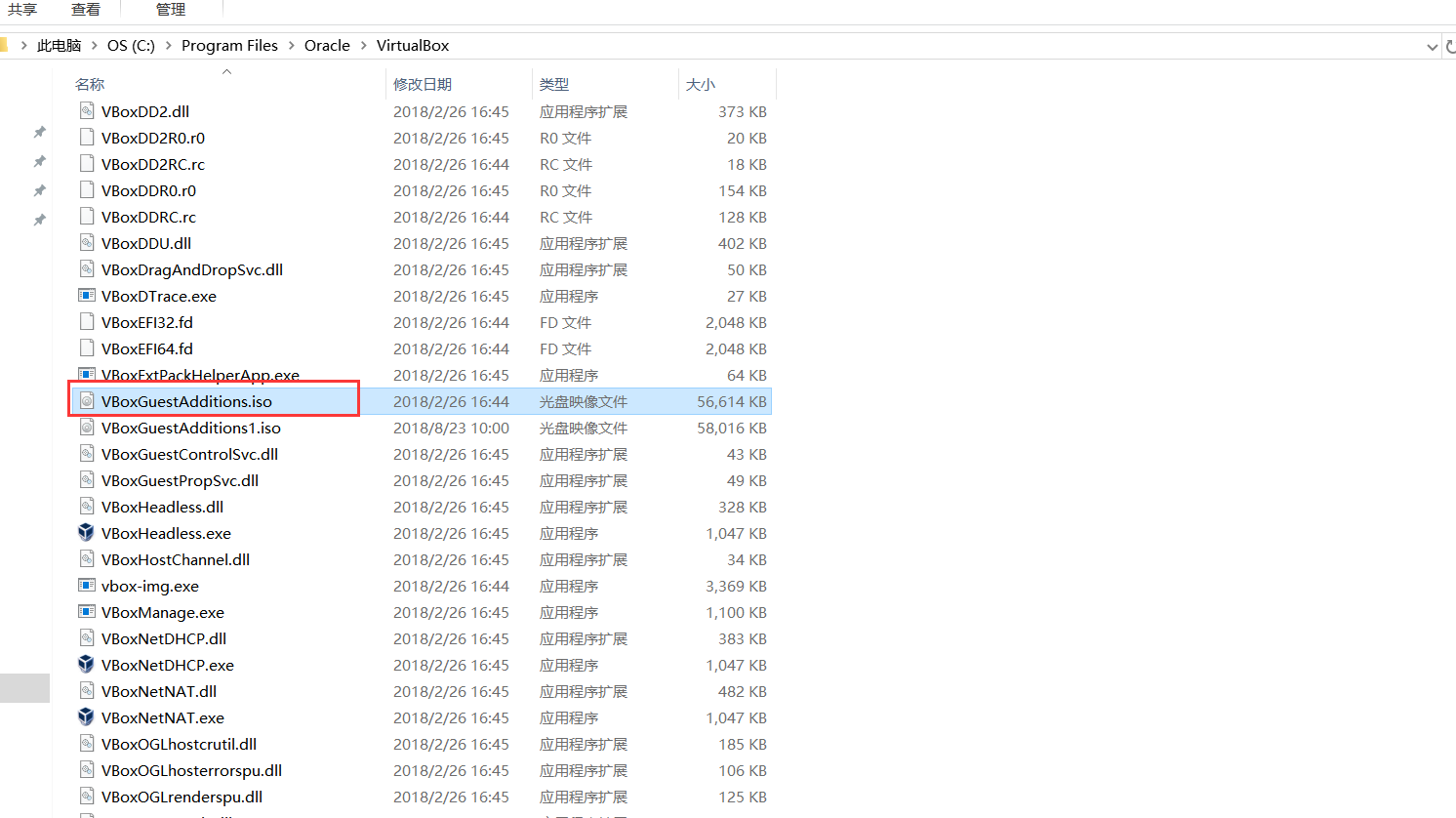The height and width of the screenshot is (818, 1456).
Task: Expand the chevron after Program Files in the path
Action: coord(291,46)
